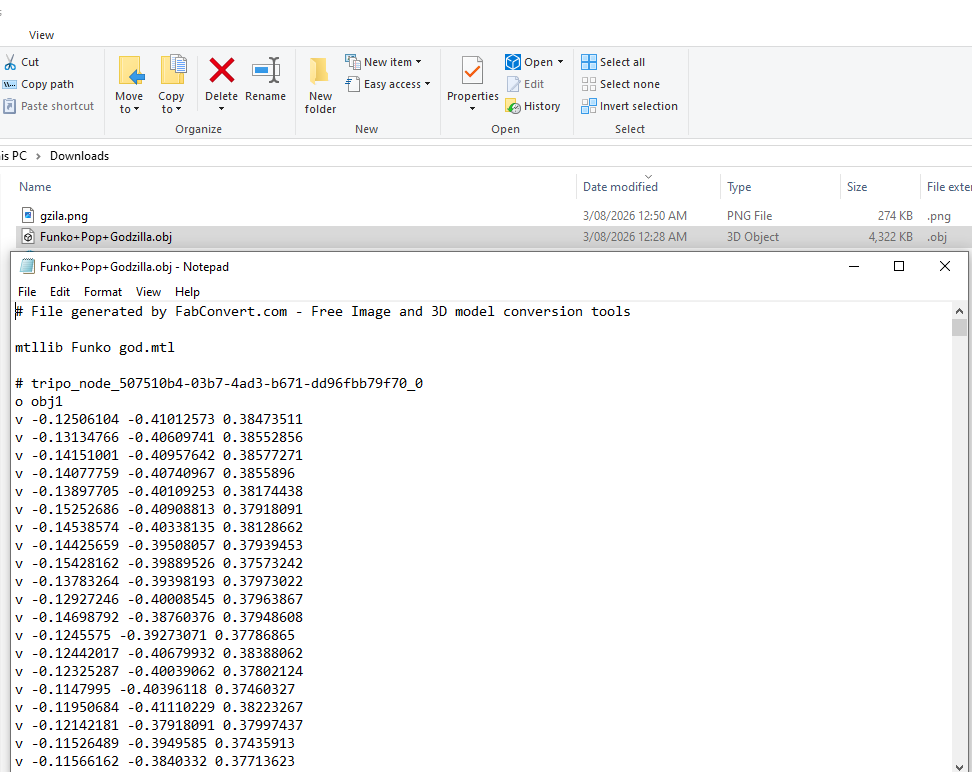Click the Notepad title bar icon
972x772 pixels.
(x=27, y=267)
